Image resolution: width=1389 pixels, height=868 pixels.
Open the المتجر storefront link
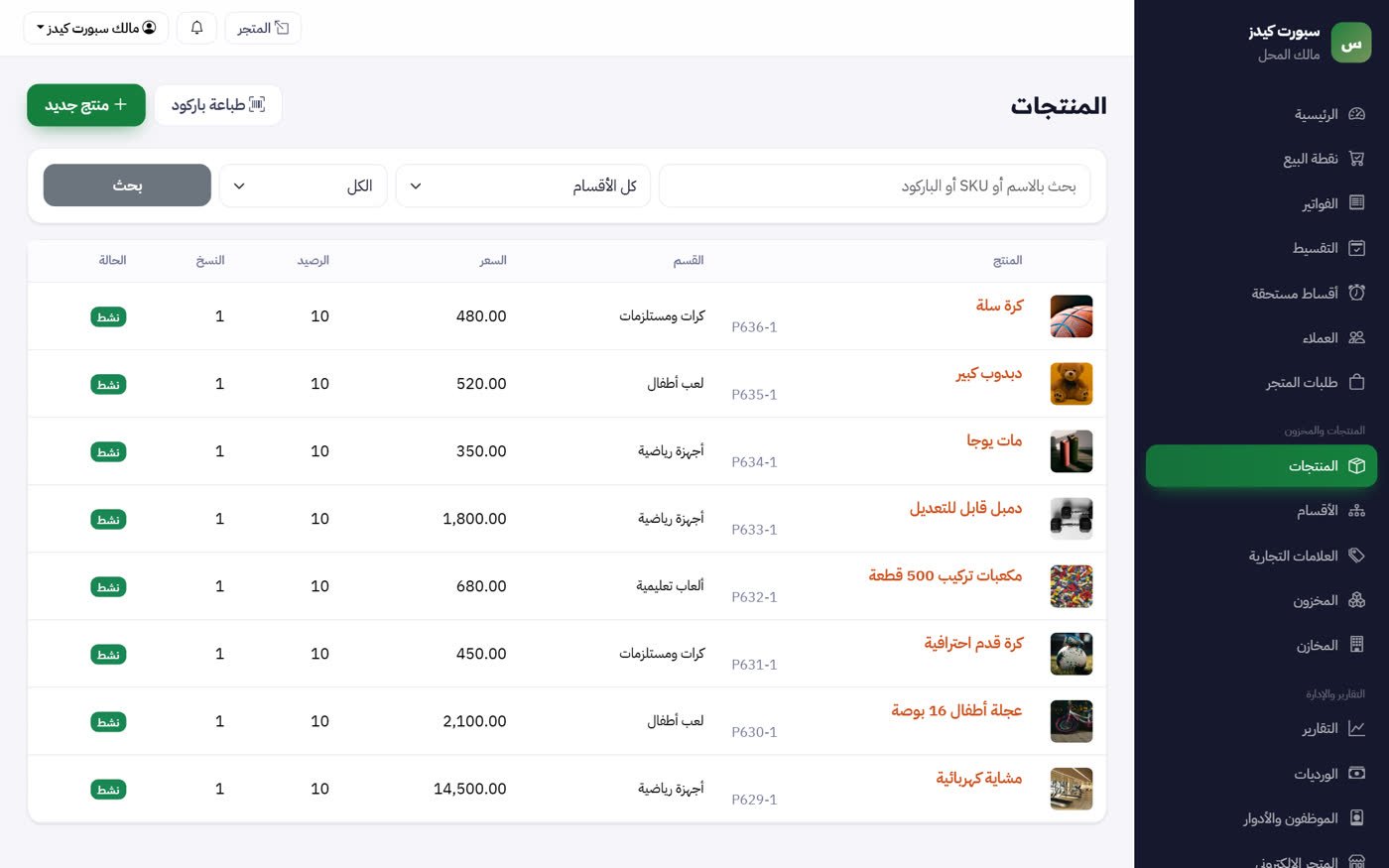click(x=263, y=28)
